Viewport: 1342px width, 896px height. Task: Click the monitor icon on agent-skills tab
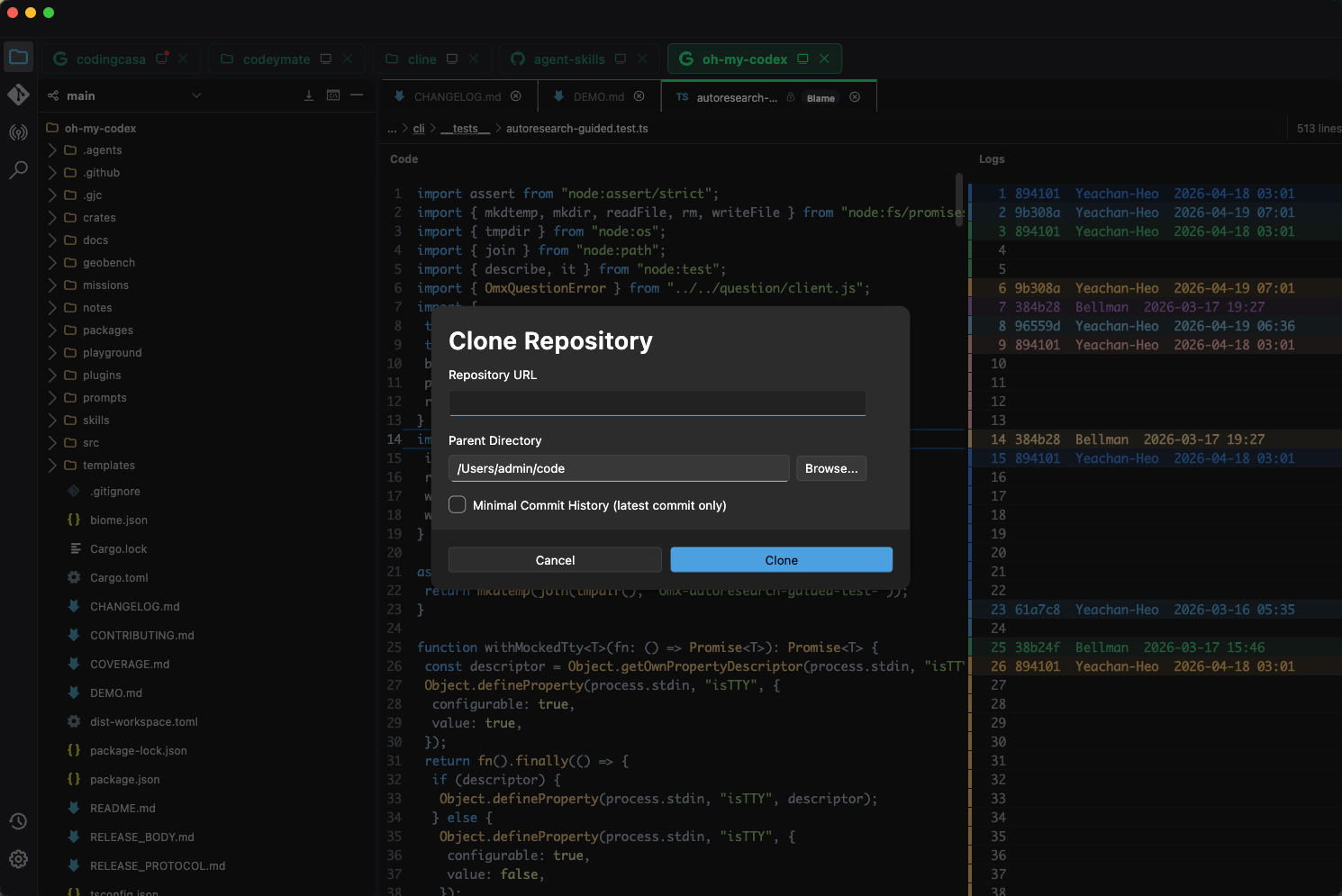[x=621, y=59]
